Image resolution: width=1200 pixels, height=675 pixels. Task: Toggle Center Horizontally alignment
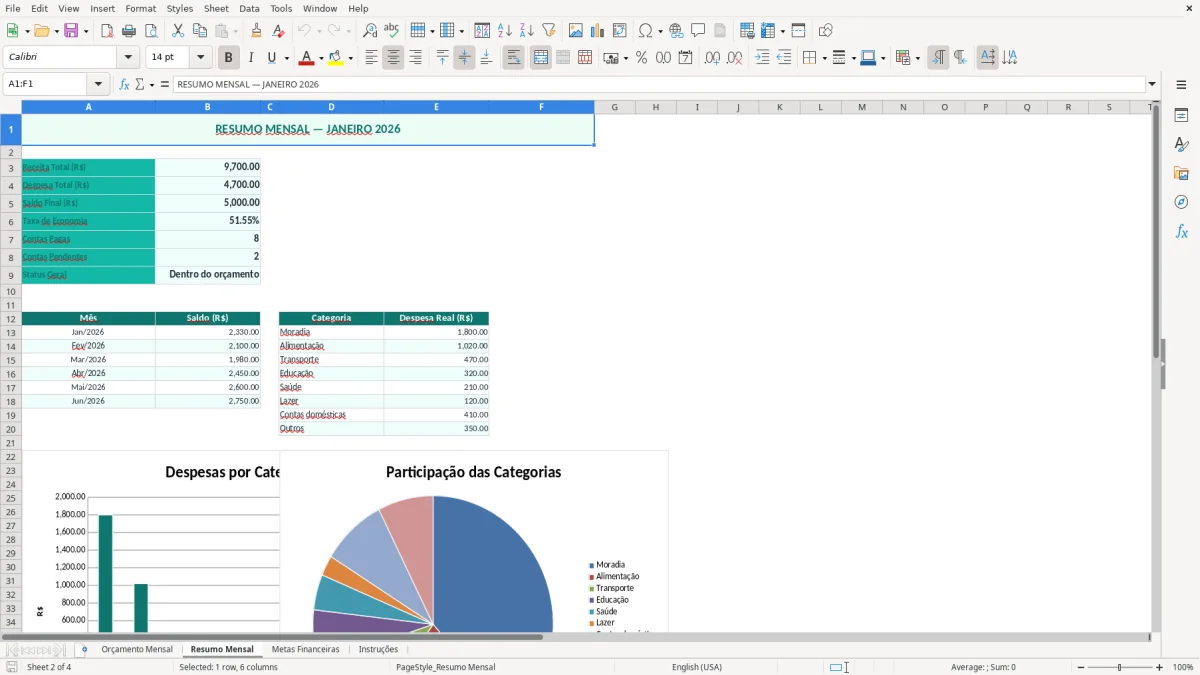click(x=393, y=58)
